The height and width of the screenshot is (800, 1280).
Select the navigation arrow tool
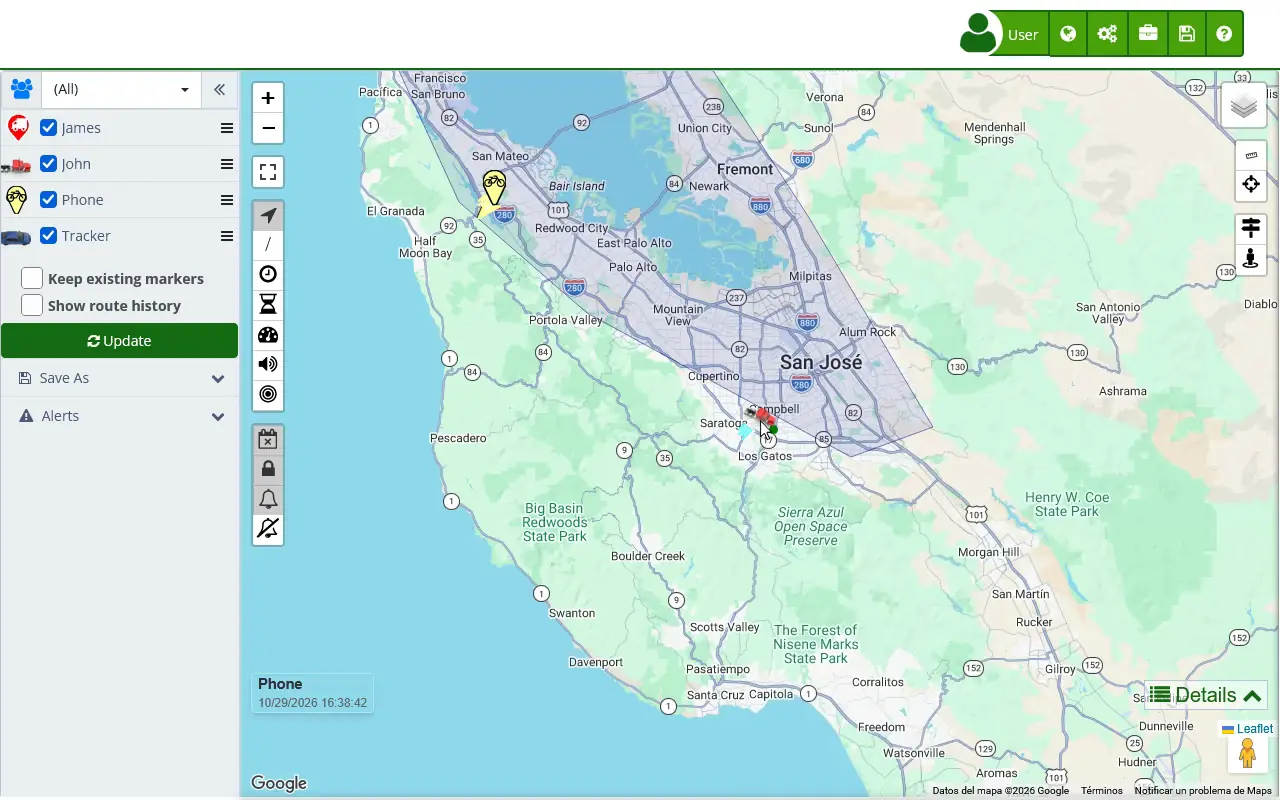click(x=268, y=215)
